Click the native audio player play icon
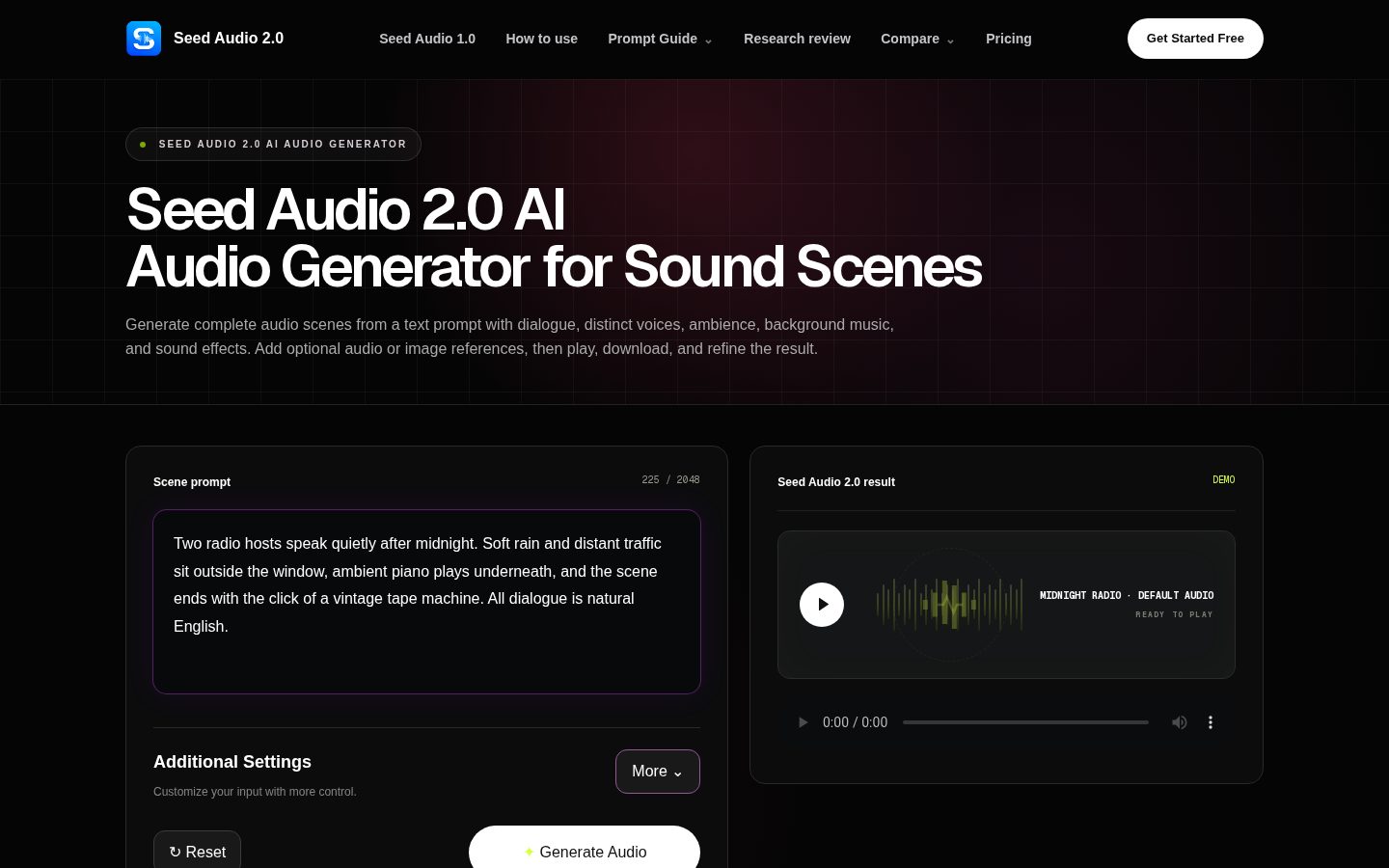Viewport: 1389px width, 868px height. 803,722
